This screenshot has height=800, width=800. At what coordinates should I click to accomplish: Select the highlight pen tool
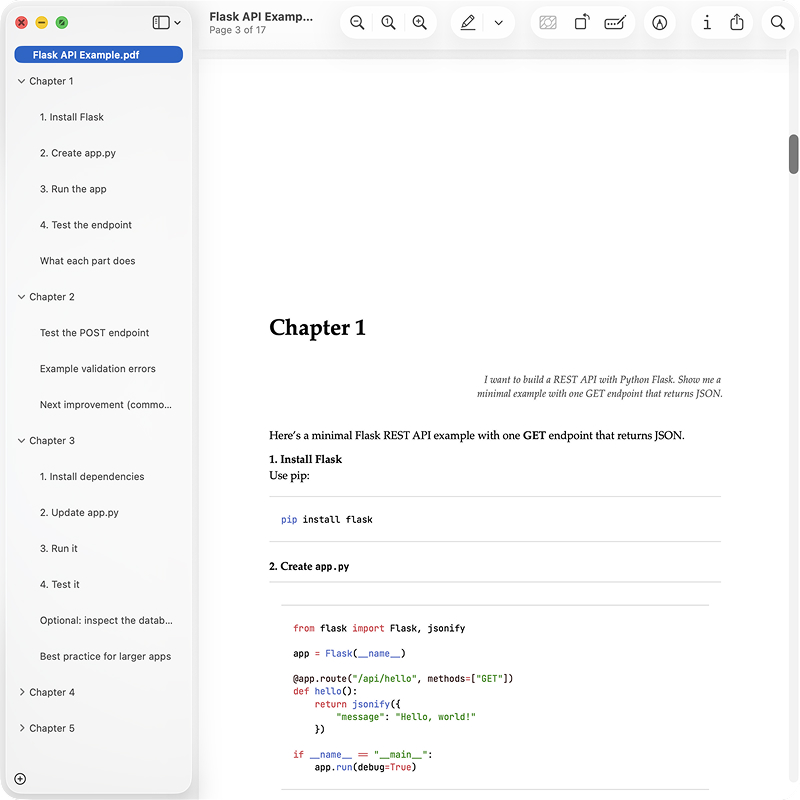[468, 22]
